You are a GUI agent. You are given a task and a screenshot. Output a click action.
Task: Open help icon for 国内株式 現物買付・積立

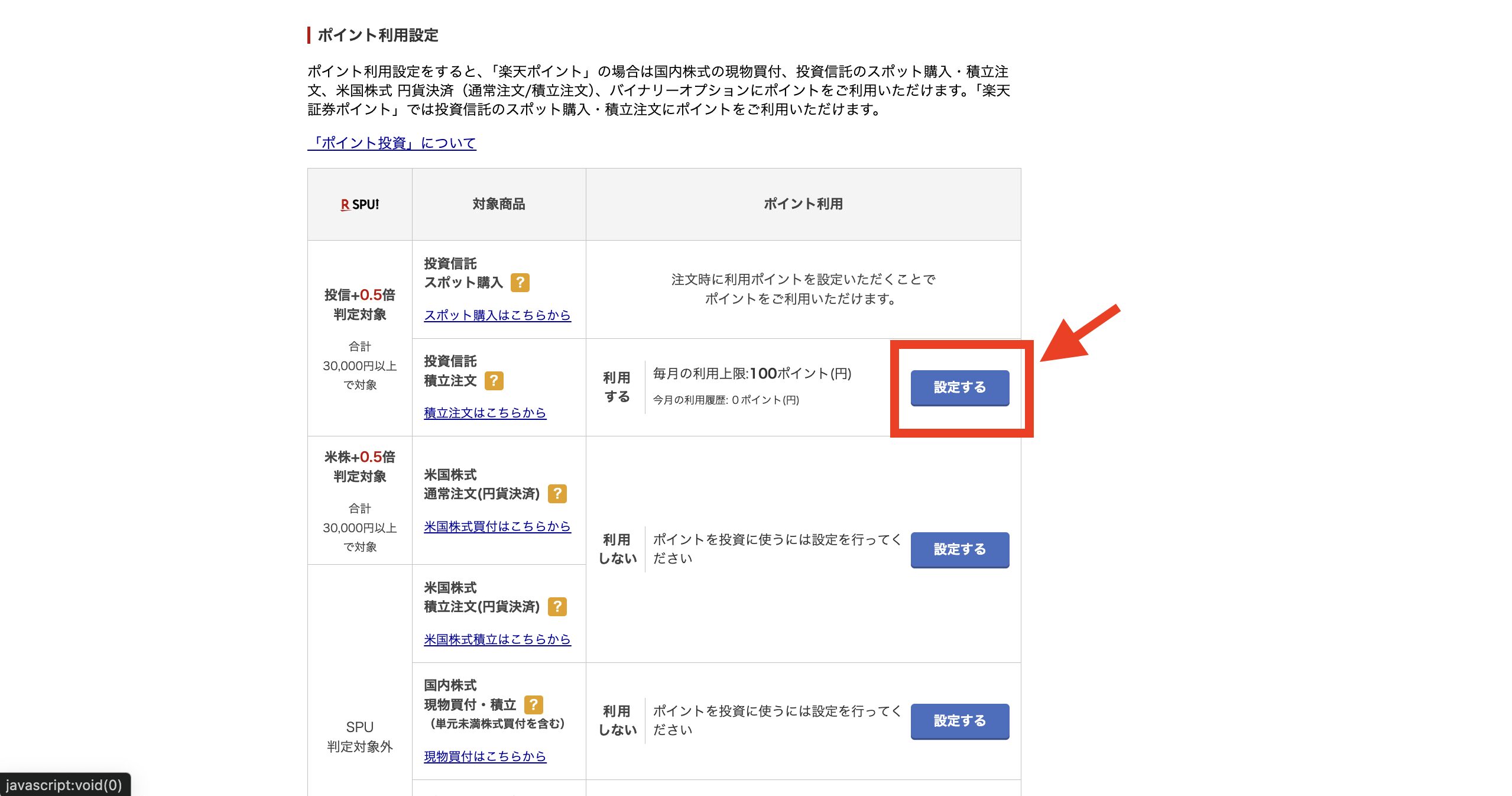[533, 704]
